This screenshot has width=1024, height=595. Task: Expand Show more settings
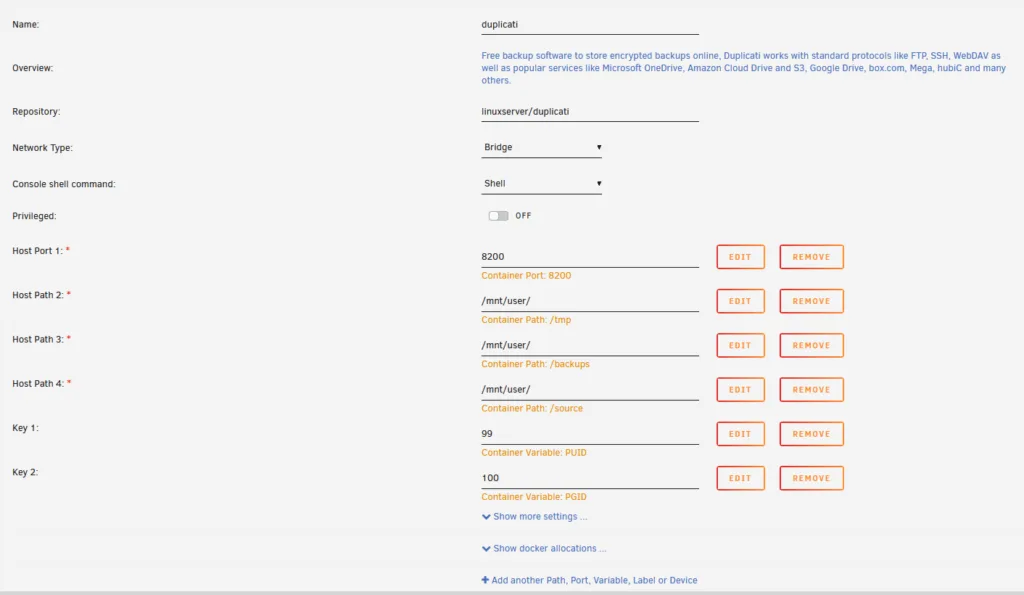[x=534, y=517]
